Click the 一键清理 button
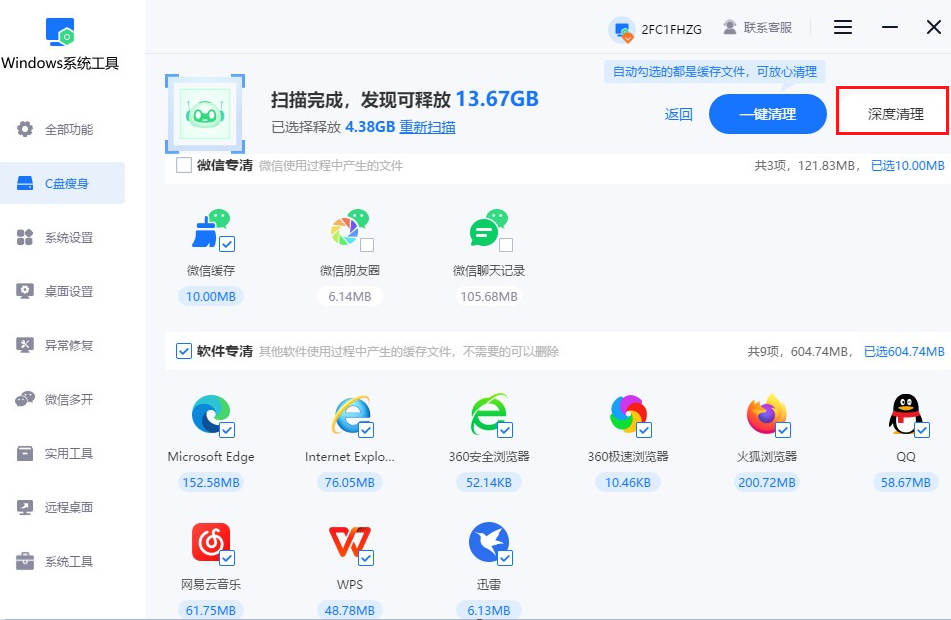Viewport: 951px width, 620px height. [x=767, y=114]
